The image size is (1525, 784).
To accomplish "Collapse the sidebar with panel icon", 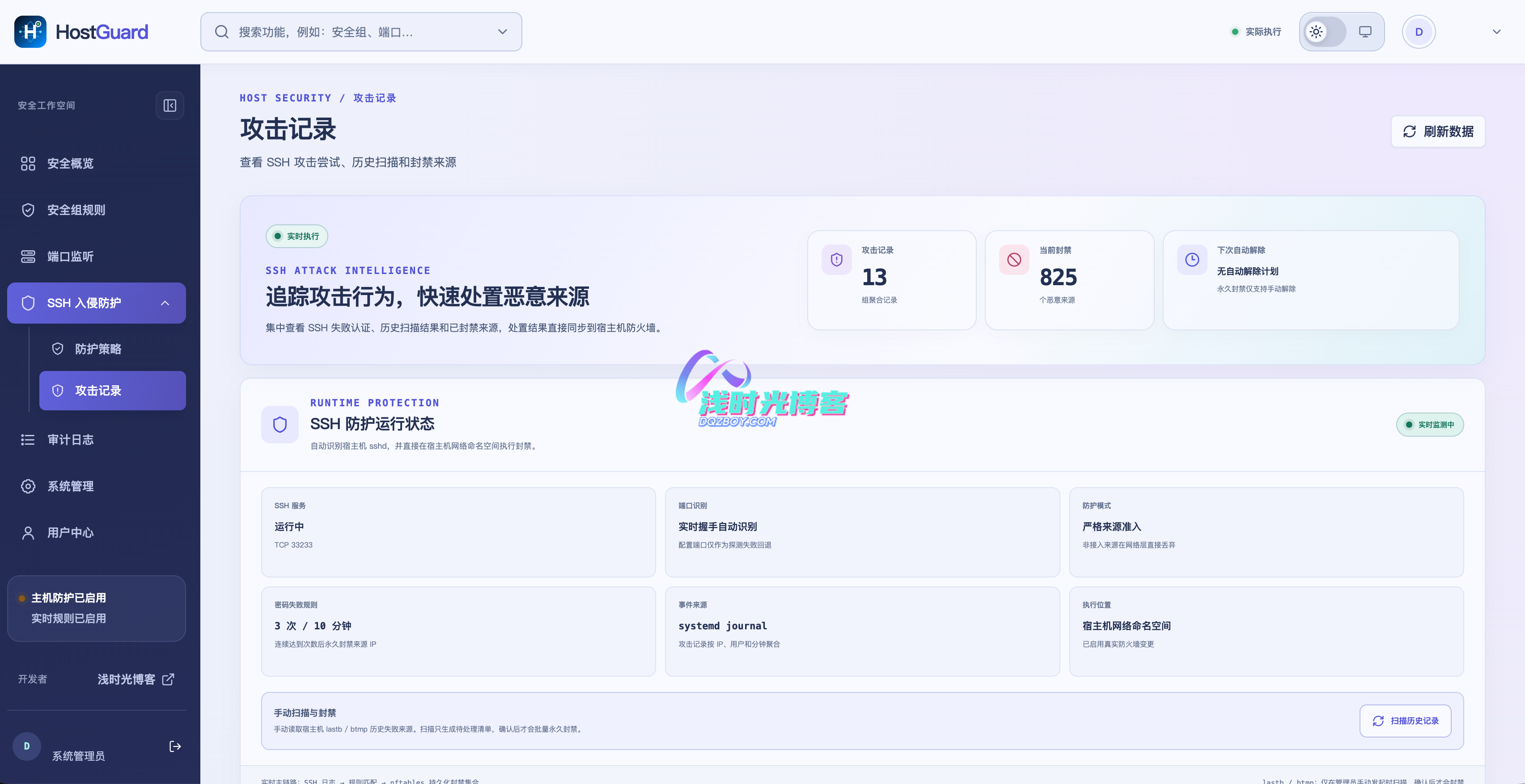I will point(170,105).
